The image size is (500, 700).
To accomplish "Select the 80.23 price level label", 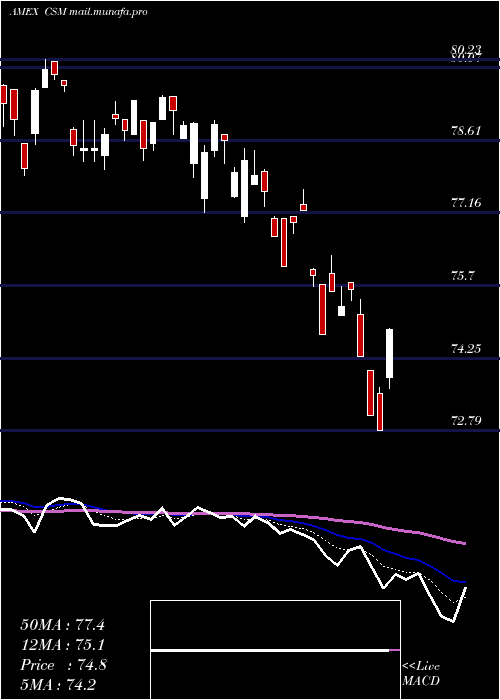I will click(x=467, y=50).
